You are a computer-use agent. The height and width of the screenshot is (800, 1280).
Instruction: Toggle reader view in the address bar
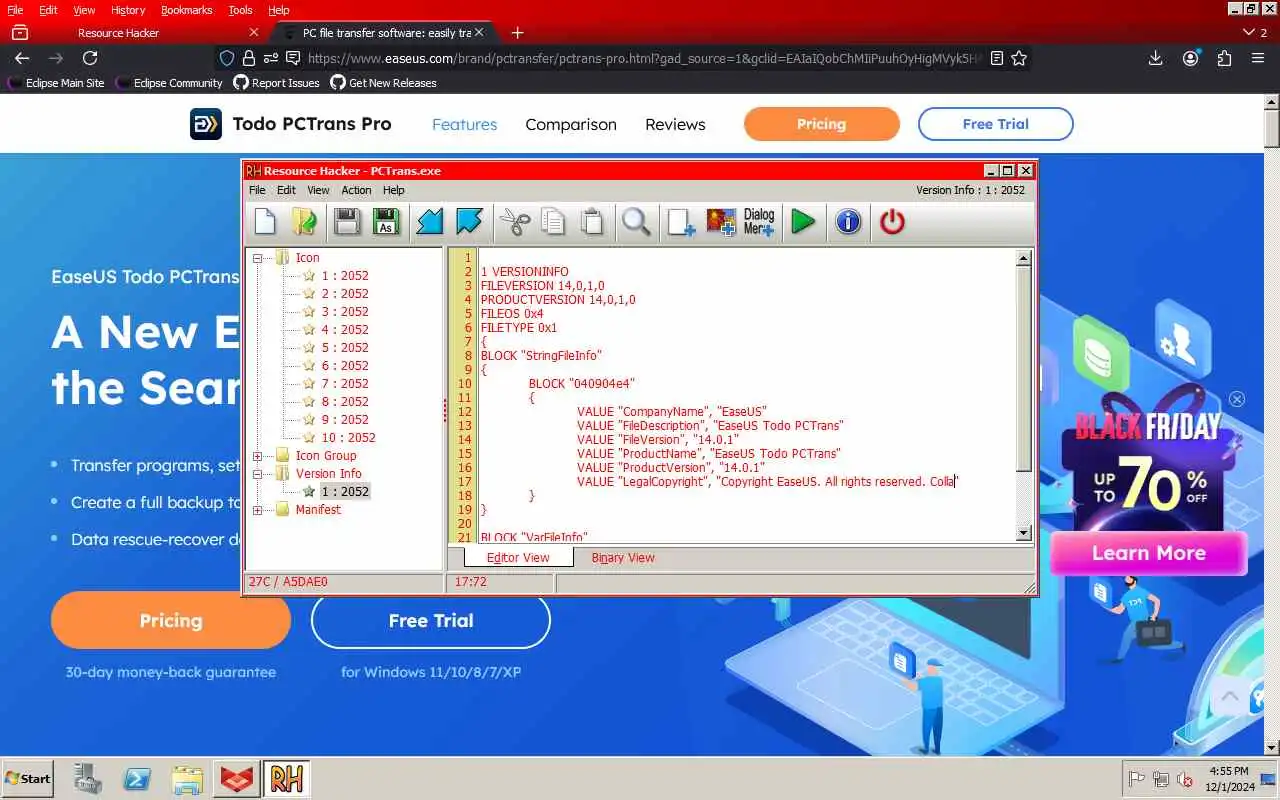click(x=997, y=58)
